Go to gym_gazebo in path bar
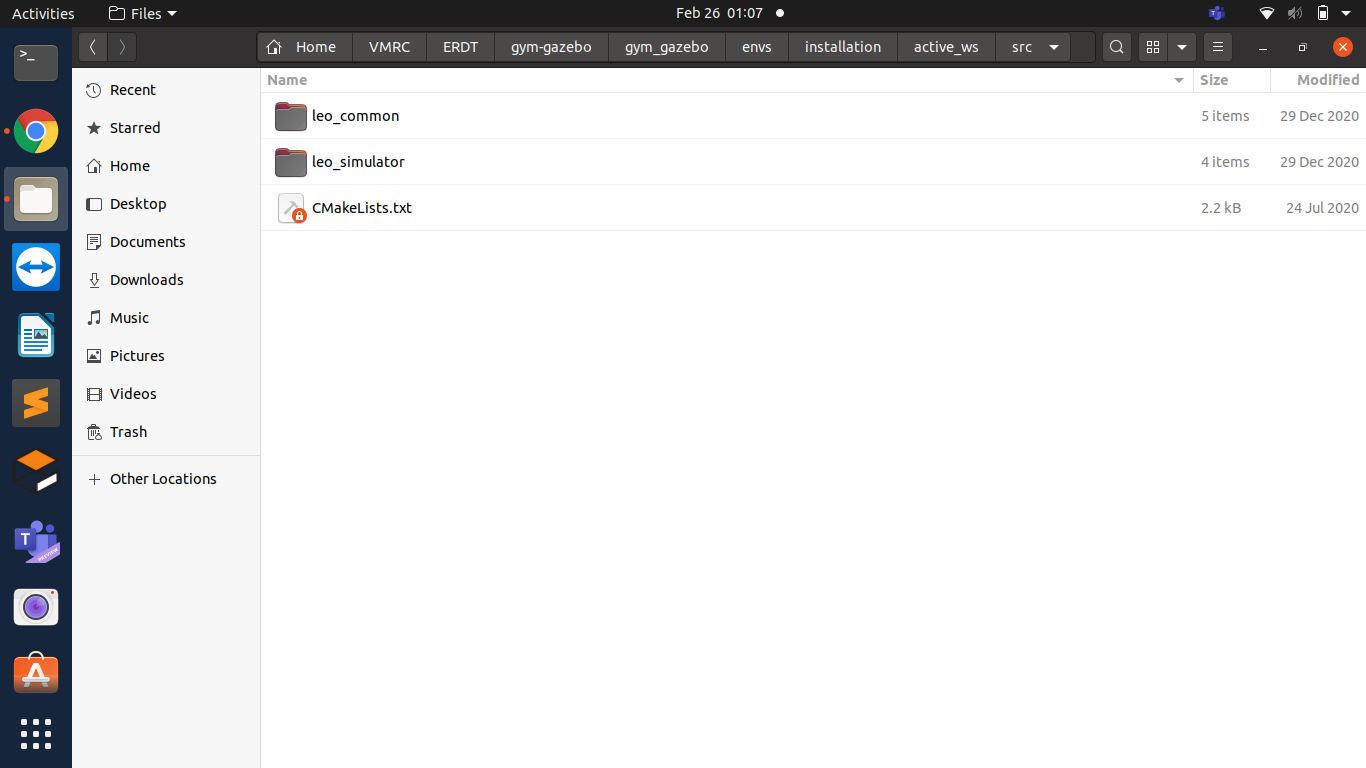The image size is (1366, 768). (667, 47)
